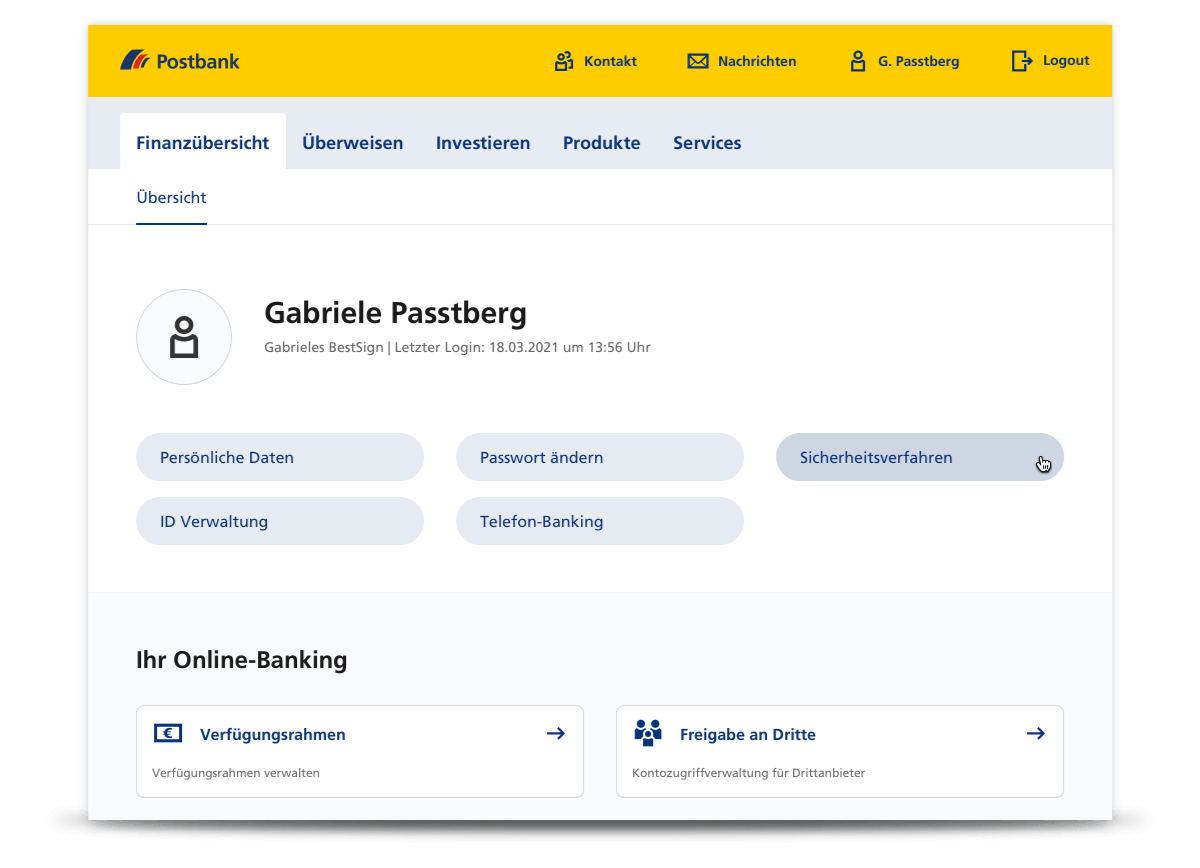Click the G. Passtberg user icon
Image resolution: width=1200 pixels, height=868 pixels.
[858, 61]
